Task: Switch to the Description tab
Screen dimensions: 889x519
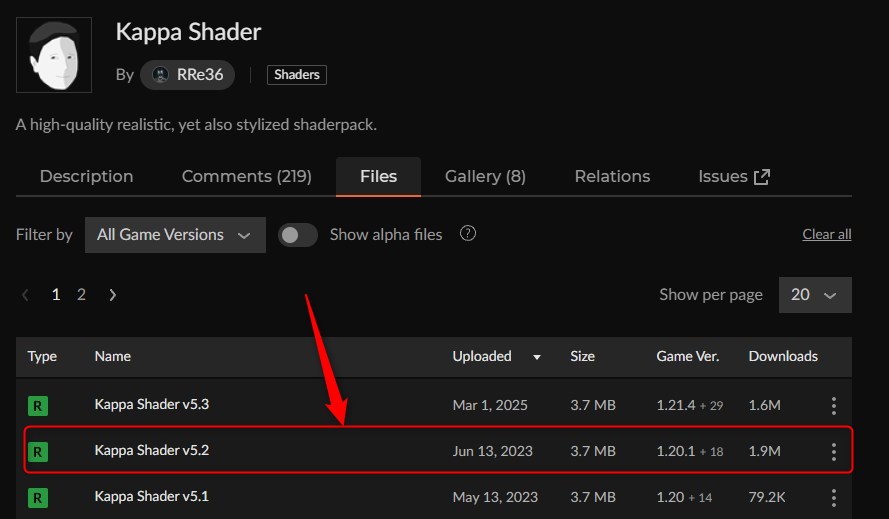Action: point(87,176)
